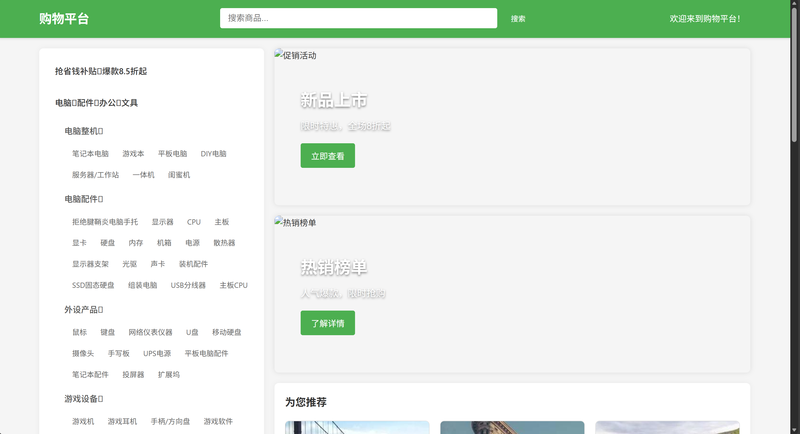The height and width of the screenshot is (434, 800).
Task: Open the 显示器 category link
Action: pos(162,222)
